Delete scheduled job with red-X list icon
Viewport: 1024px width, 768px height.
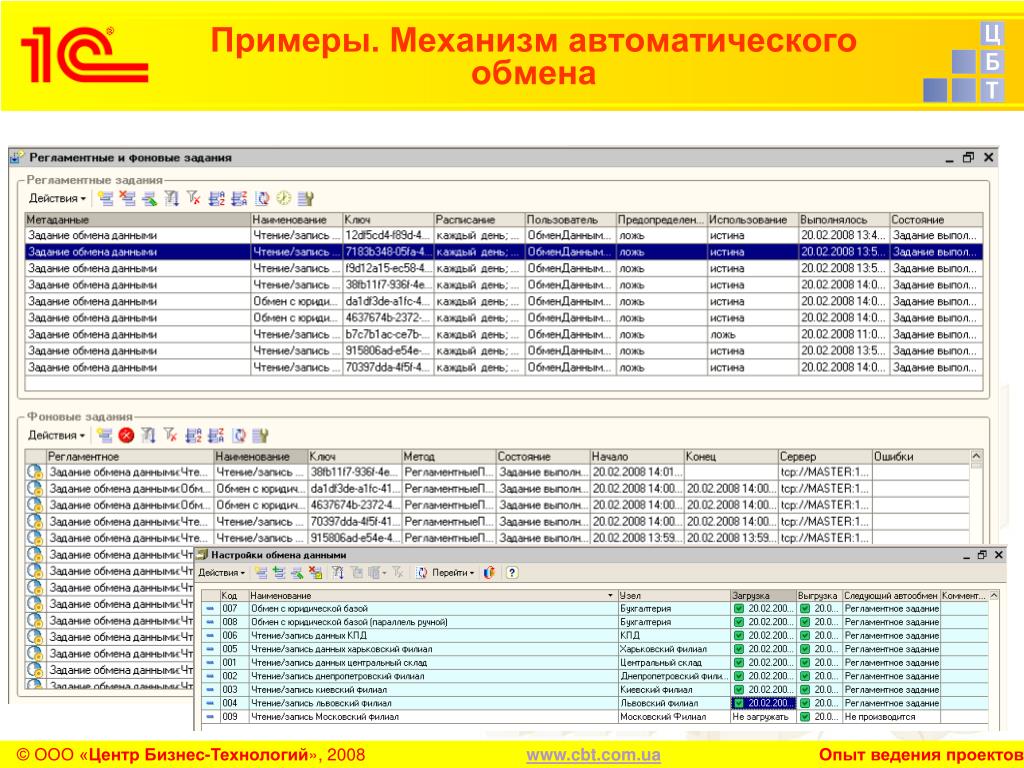pyautogui.click(x=127, y=199)
